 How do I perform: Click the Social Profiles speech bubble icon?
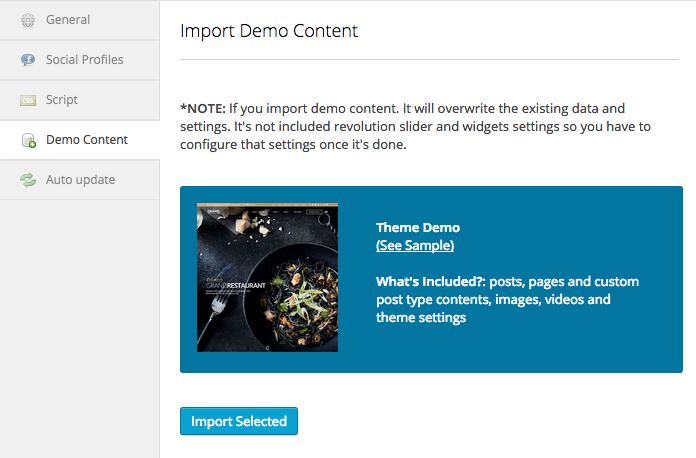(x=28, y=60)
